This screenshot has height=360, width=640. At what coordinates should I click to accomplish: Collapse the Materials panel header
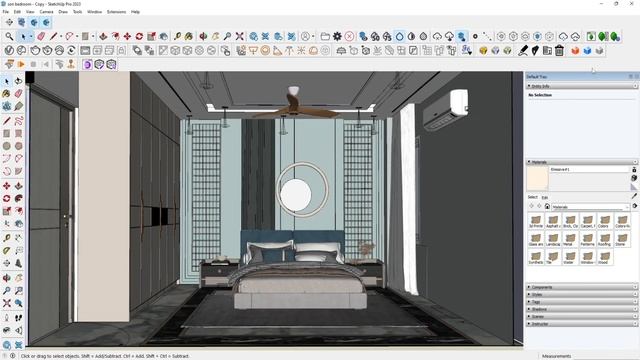[581, 162]
